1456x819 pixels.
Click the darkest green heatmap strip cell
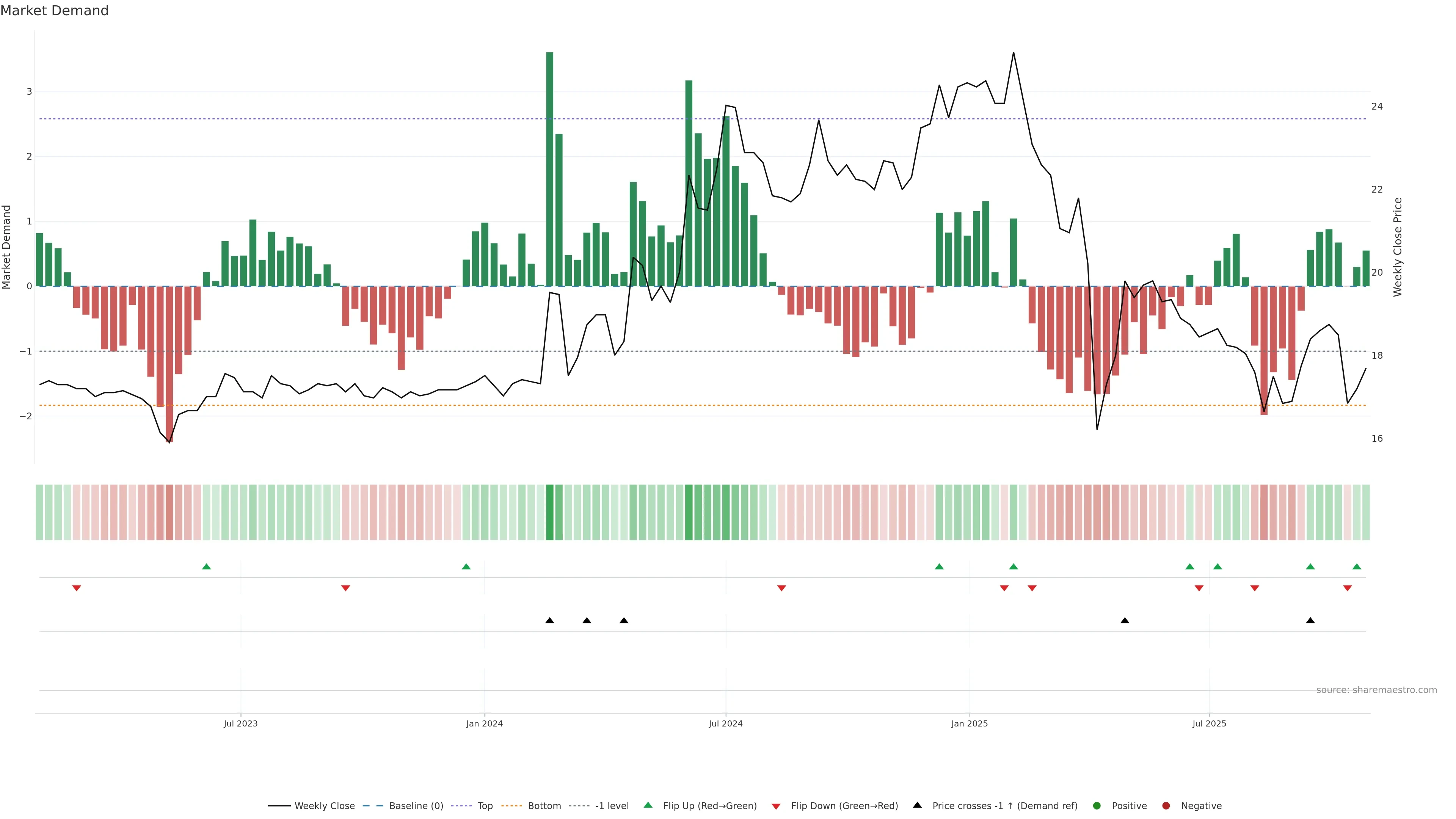[x=549, y=512]
